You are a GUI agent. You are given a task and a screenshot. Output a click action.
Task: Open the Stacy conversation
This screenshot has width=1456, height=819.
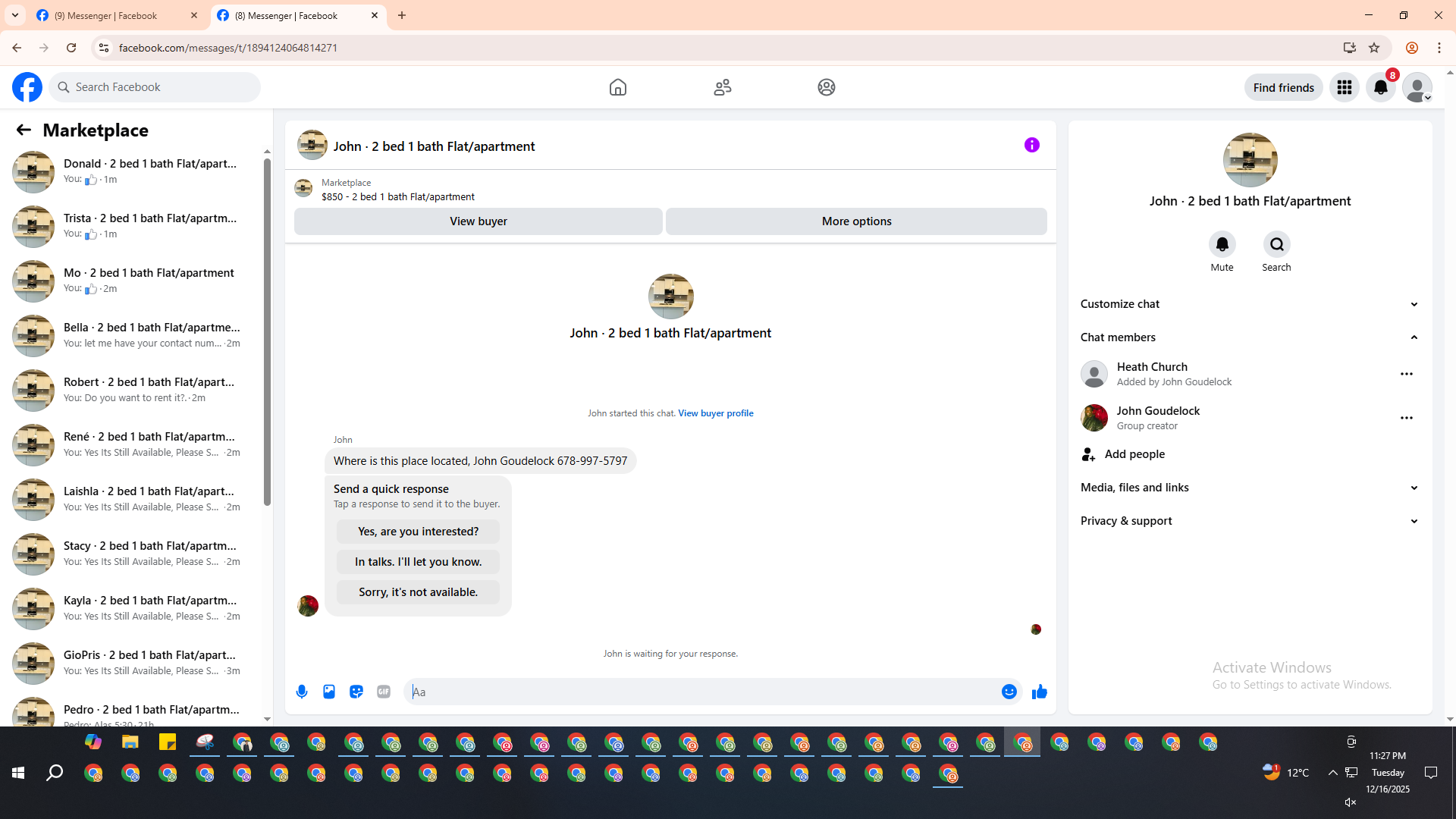coord(133,554)
